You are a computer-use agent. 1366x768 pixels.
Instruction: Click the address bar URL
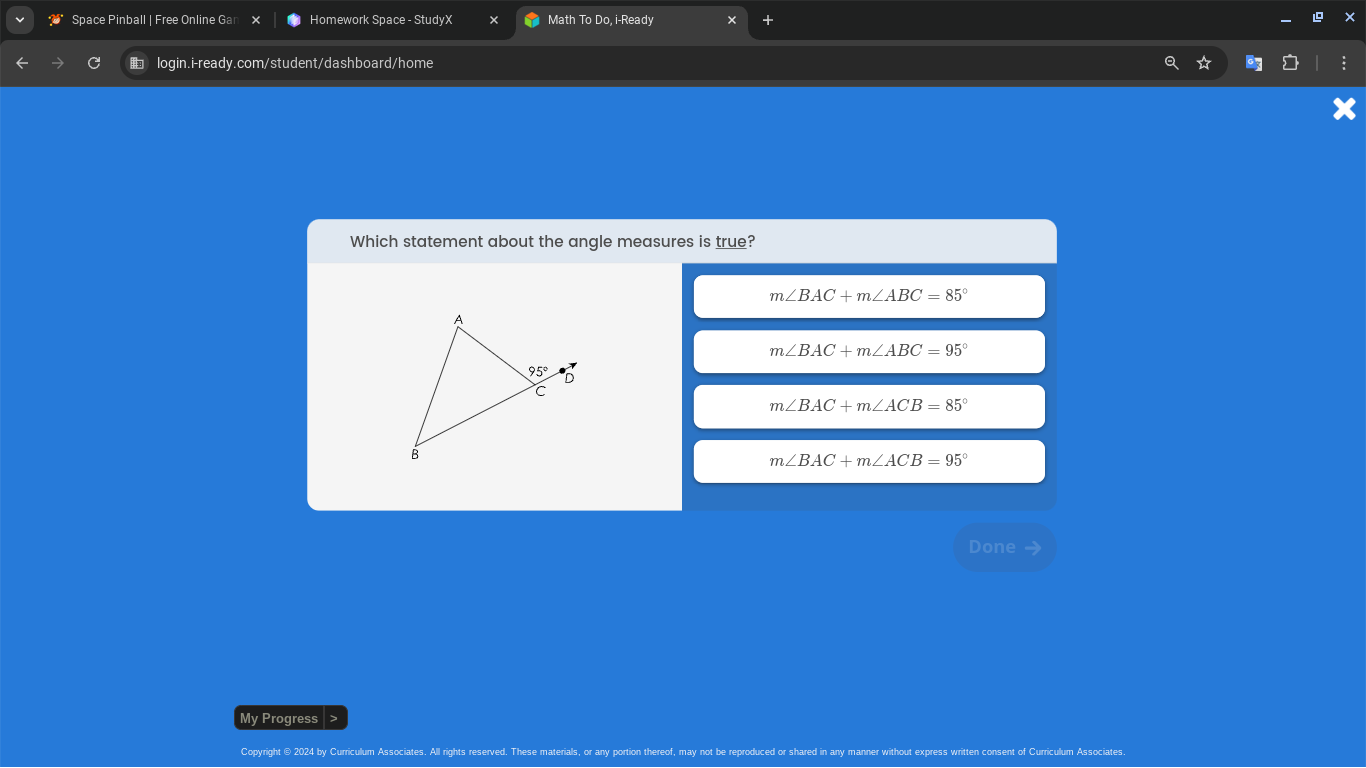[x=295, y=63]
